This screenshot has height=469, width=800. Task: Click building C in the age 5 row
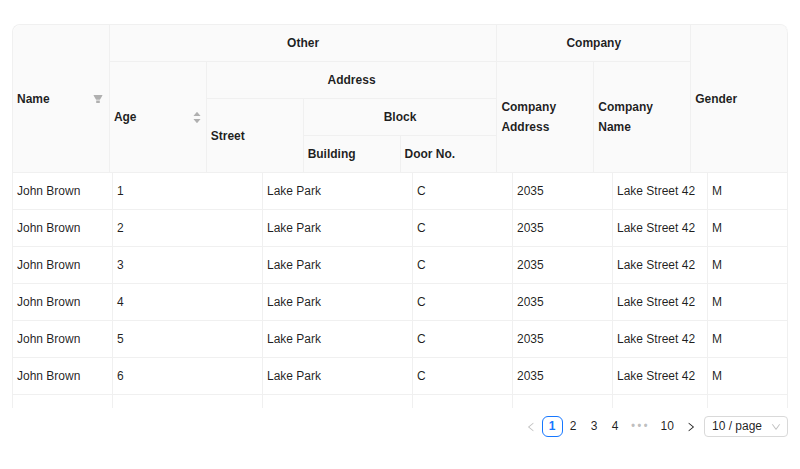click(x=421, y=339)
